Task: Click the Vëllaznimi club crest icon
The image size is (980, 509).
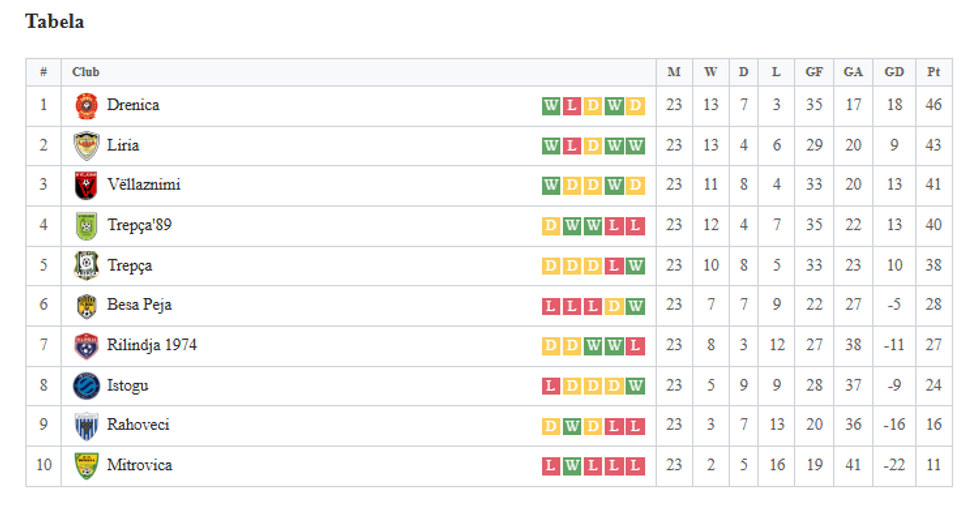Action: pyautogui.click(x=87, y=186)
